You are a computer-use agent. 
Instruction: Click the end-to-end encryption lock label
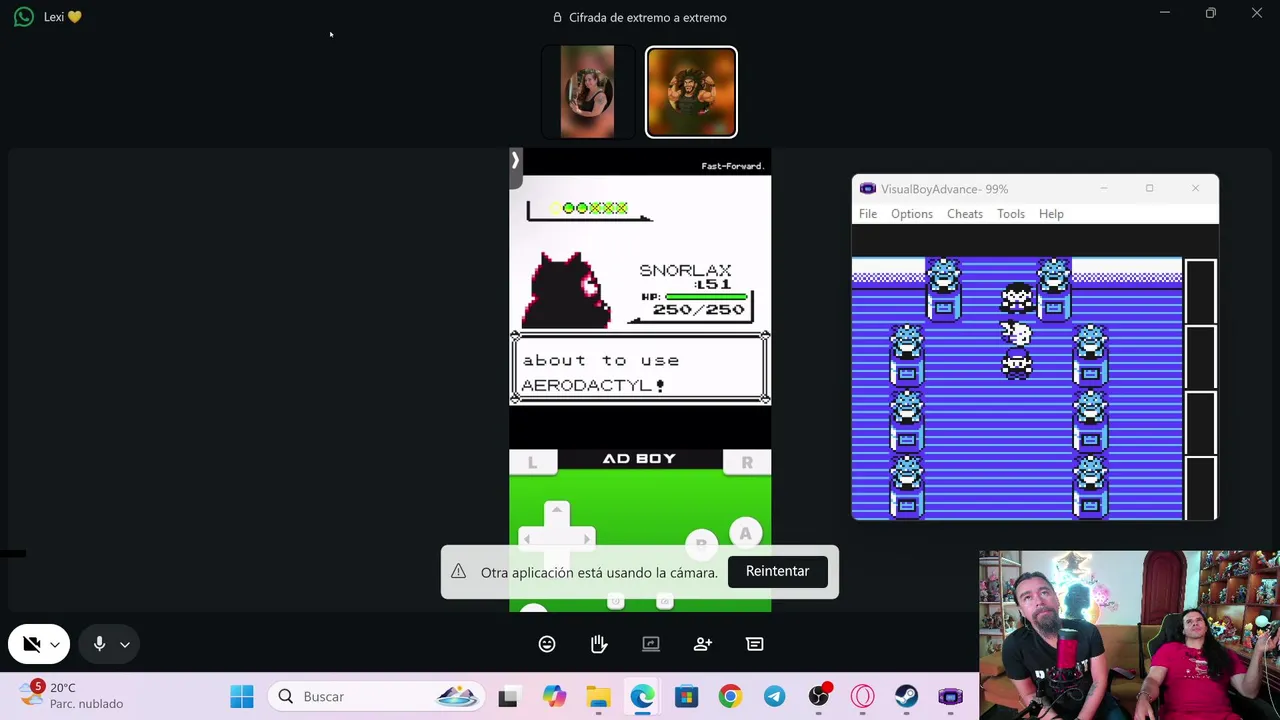[x=639, y=17]
